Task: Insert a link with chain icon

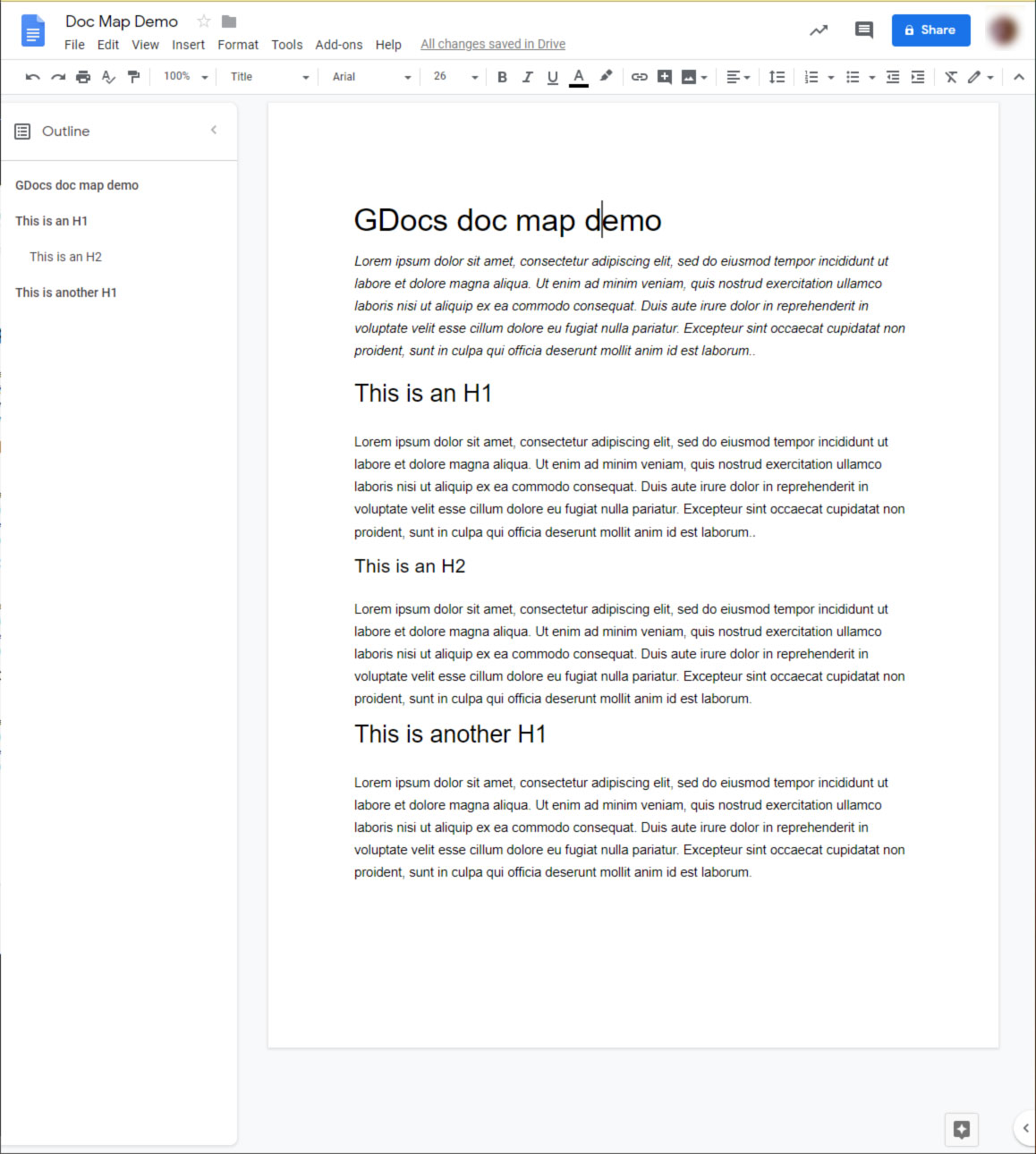Action: (x=639, y=77)
